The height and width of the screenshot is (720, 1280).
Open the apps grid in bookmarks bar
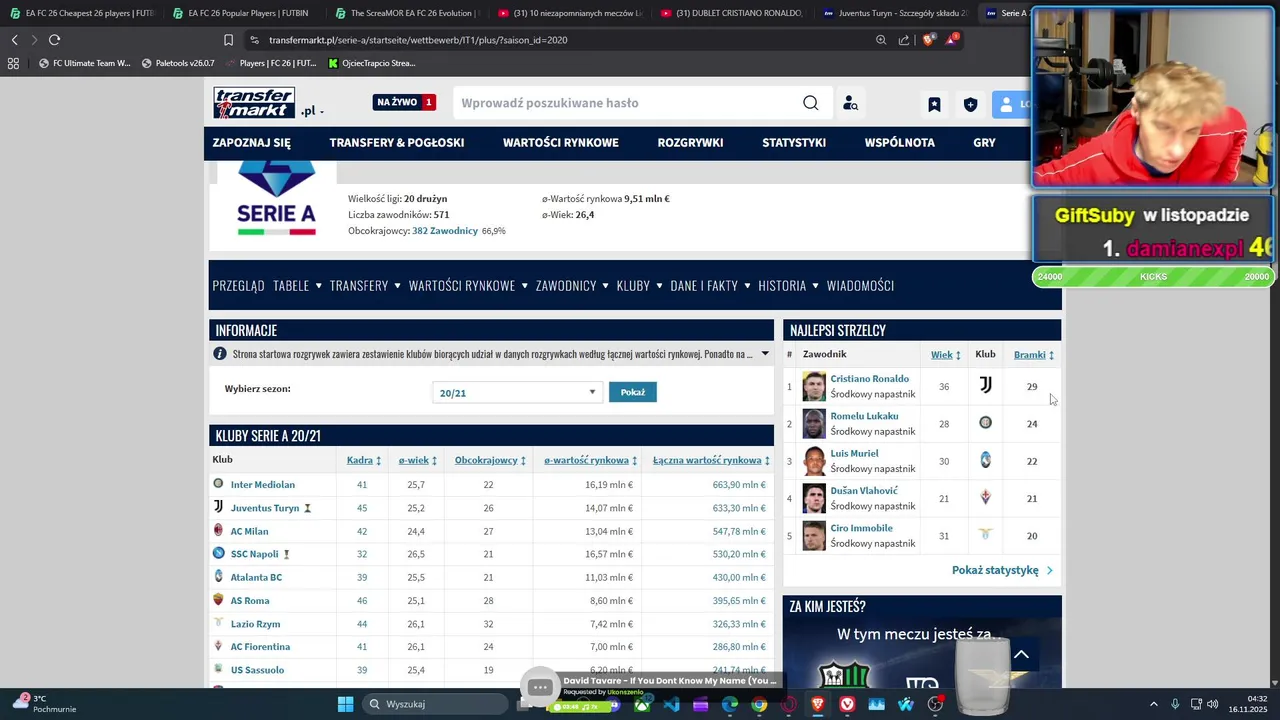point(13,63)
